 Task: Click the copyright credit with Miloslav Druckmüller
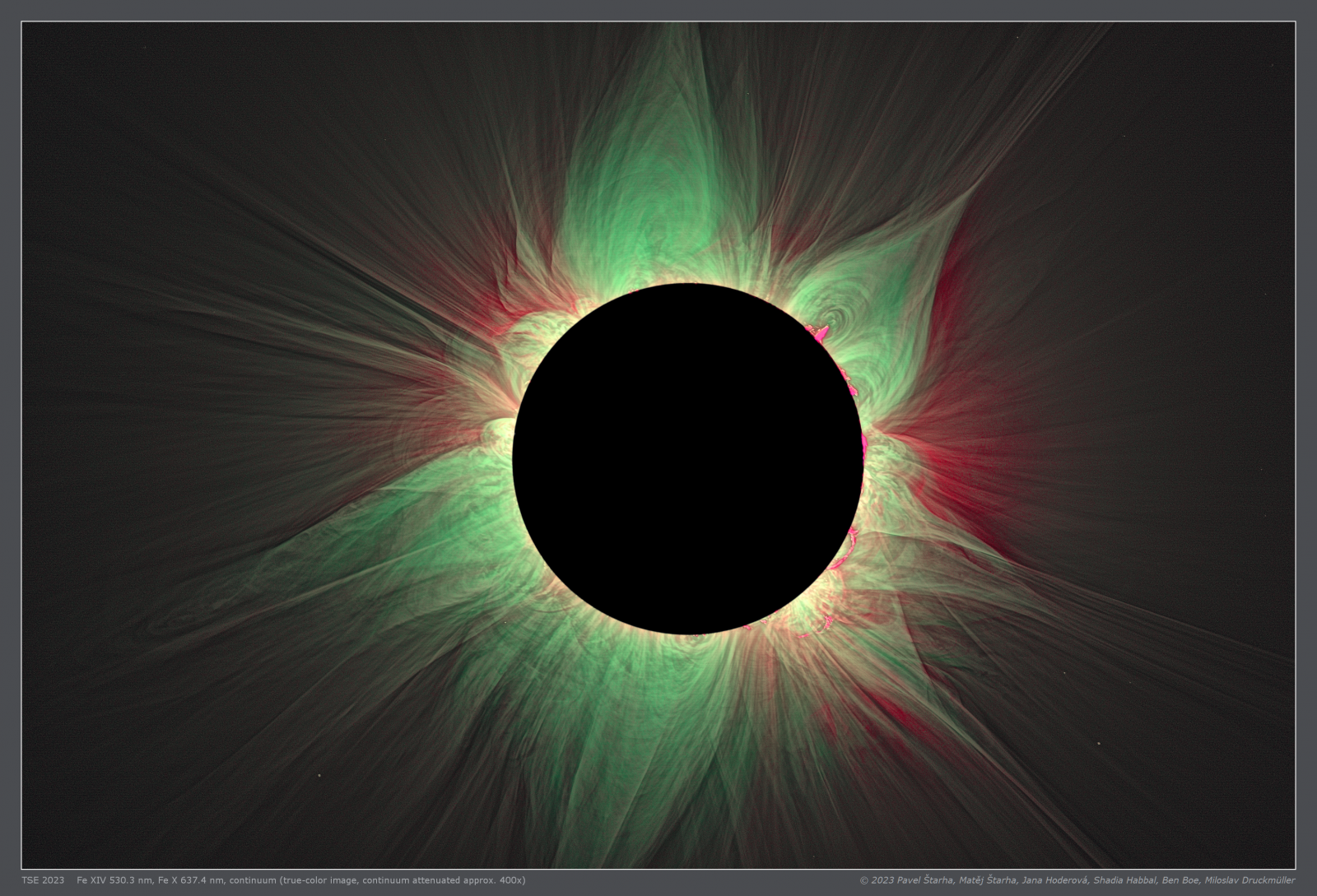pyautogui.click(x=1077, y=880)
